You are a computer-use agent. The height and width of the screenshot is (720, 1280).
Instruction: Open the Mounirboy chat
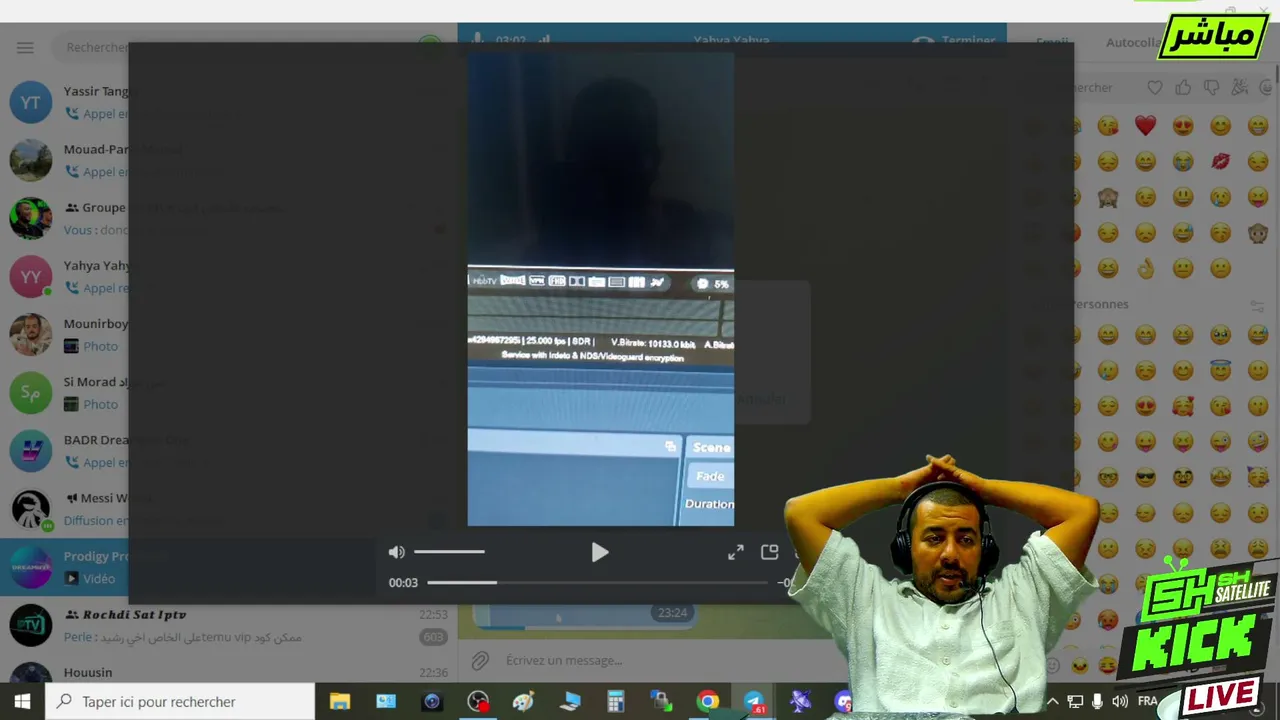(229, 334)
